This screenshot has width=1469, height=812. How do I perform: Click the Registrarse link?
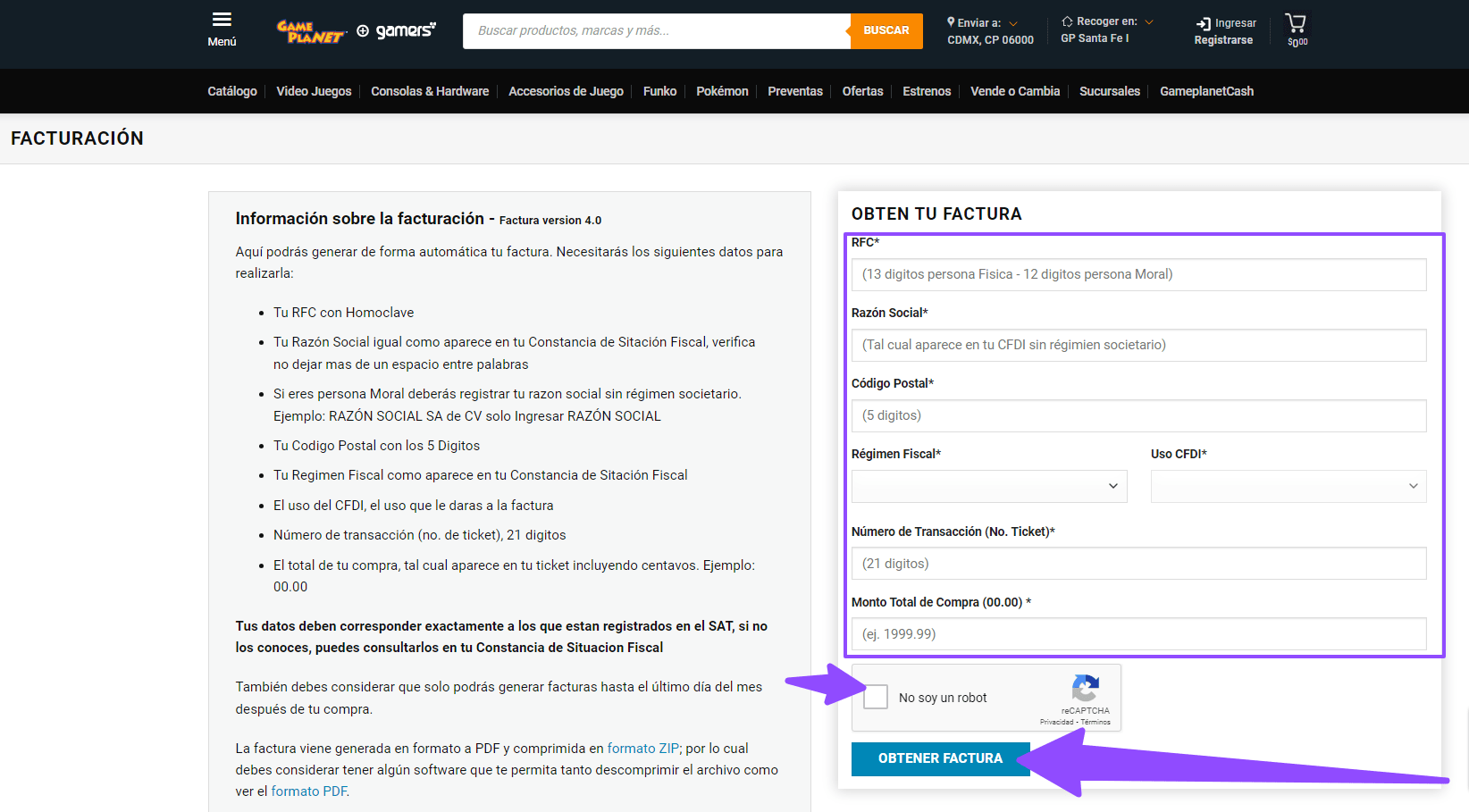(x=1223, y=40)
